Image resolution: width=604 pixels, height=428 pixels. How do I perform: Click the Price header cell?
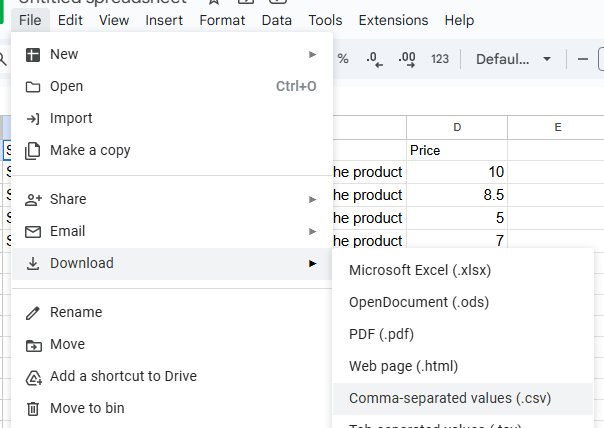457,150
